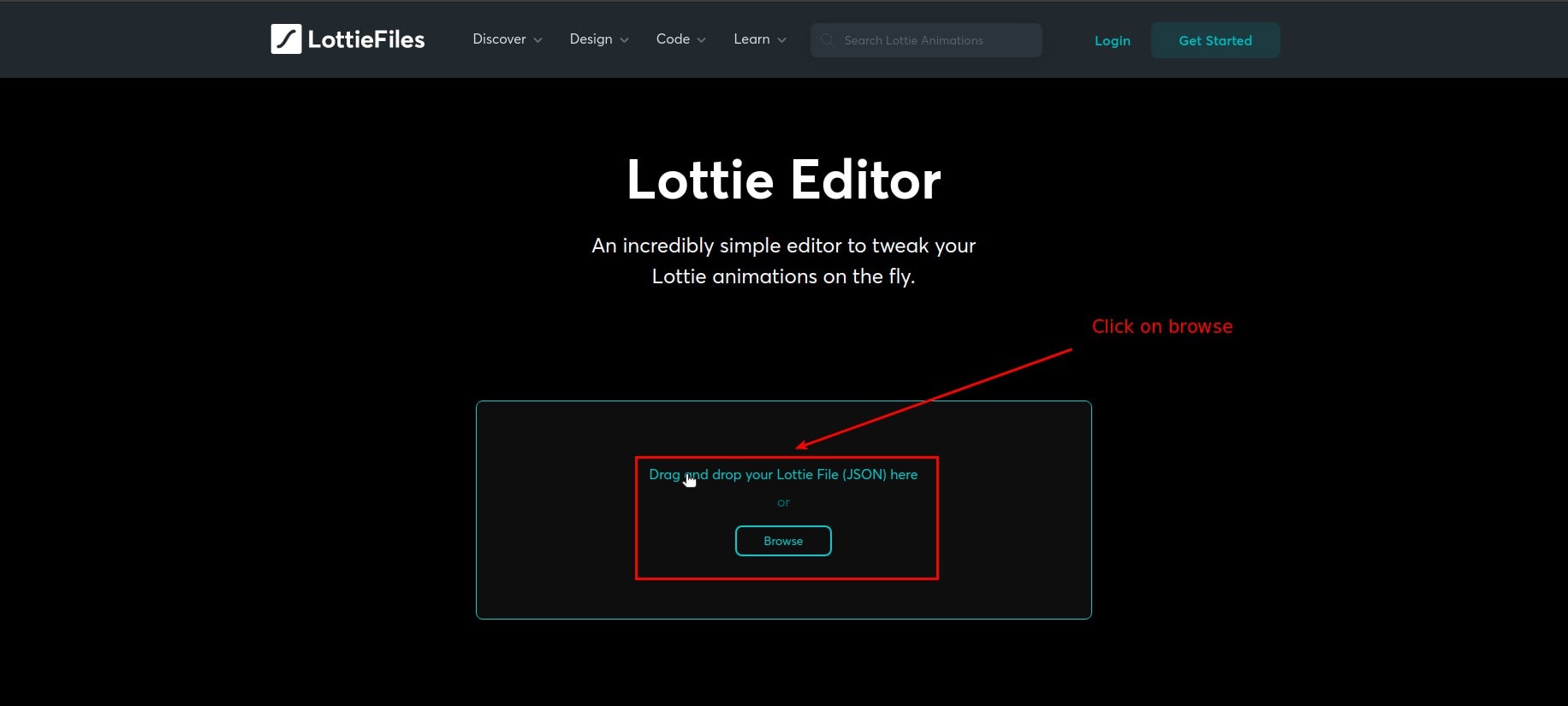The image size is (1568, 706).
Task: Open the Design menu
Action: click(x=591, y=39)
